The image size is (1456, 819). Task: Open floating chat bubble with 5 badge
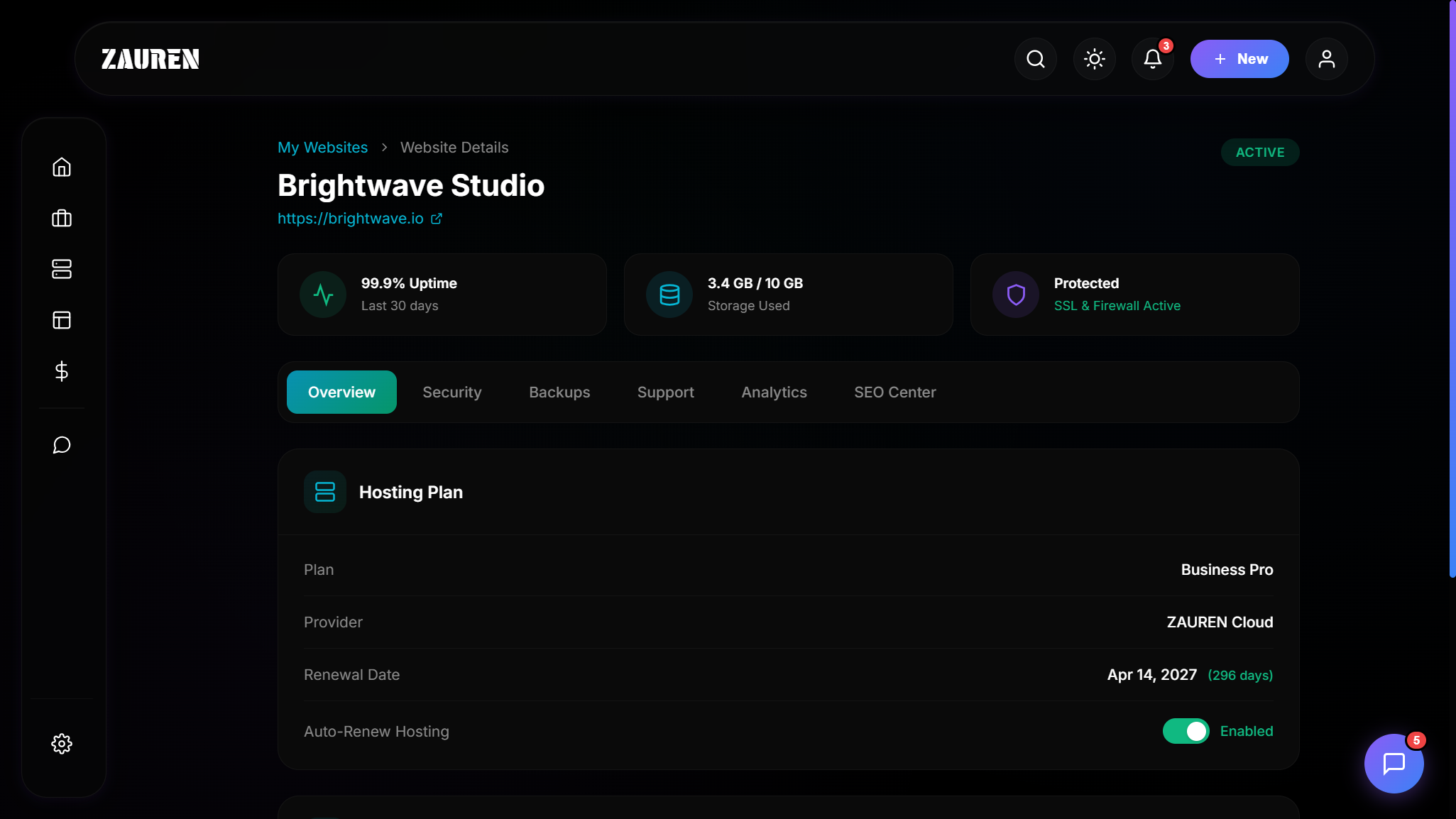point(1394,764)
